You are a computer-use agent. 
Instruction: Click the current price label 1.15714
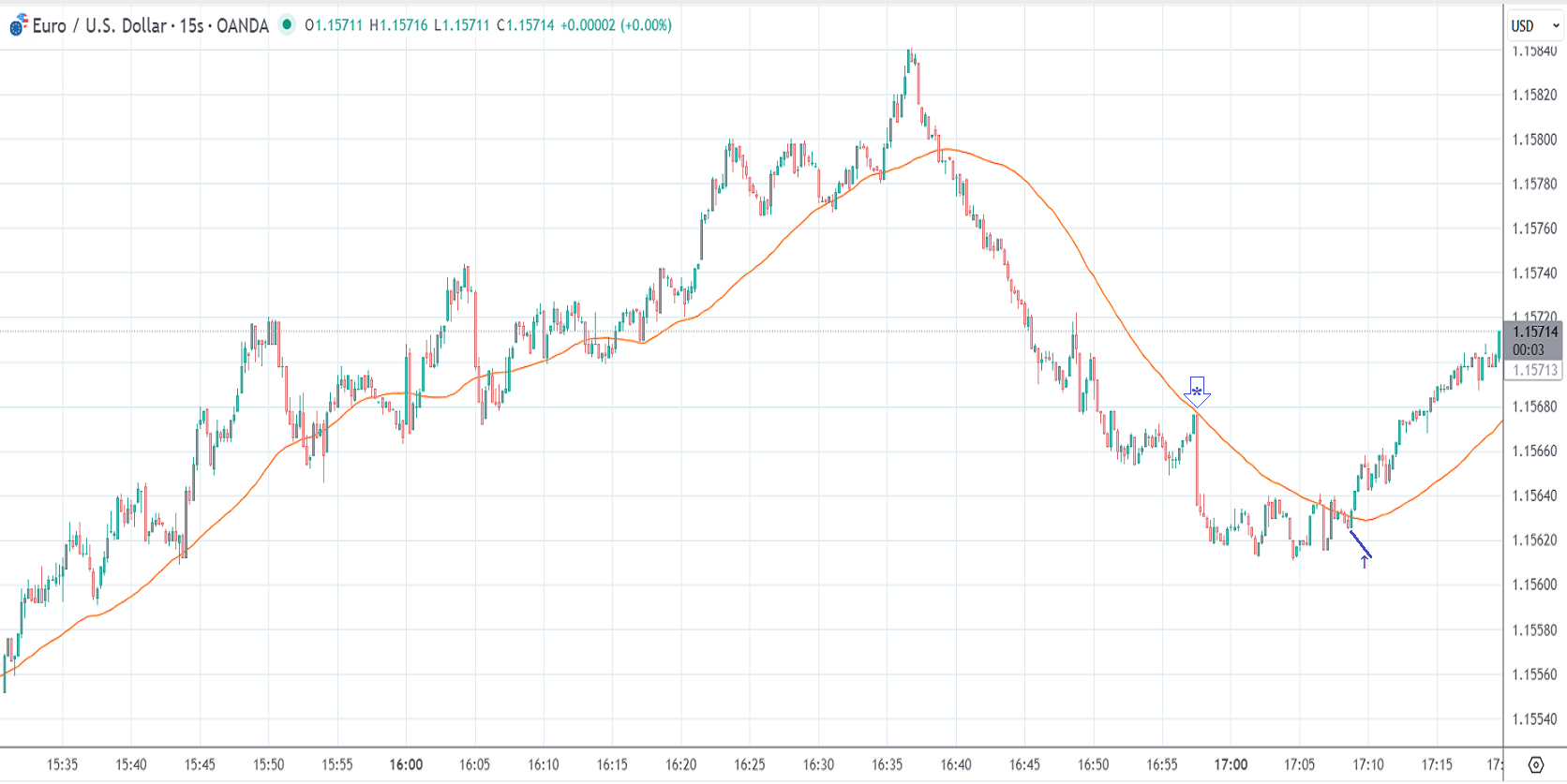point(1535,332)
